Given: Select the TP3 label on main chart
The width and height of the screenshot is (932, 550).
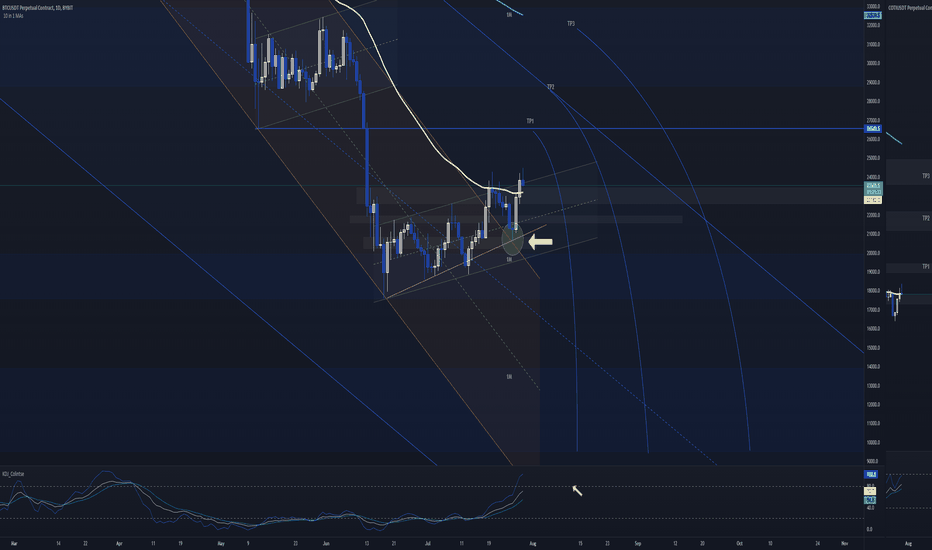Looking at the screenshot, I should point(571,24).
